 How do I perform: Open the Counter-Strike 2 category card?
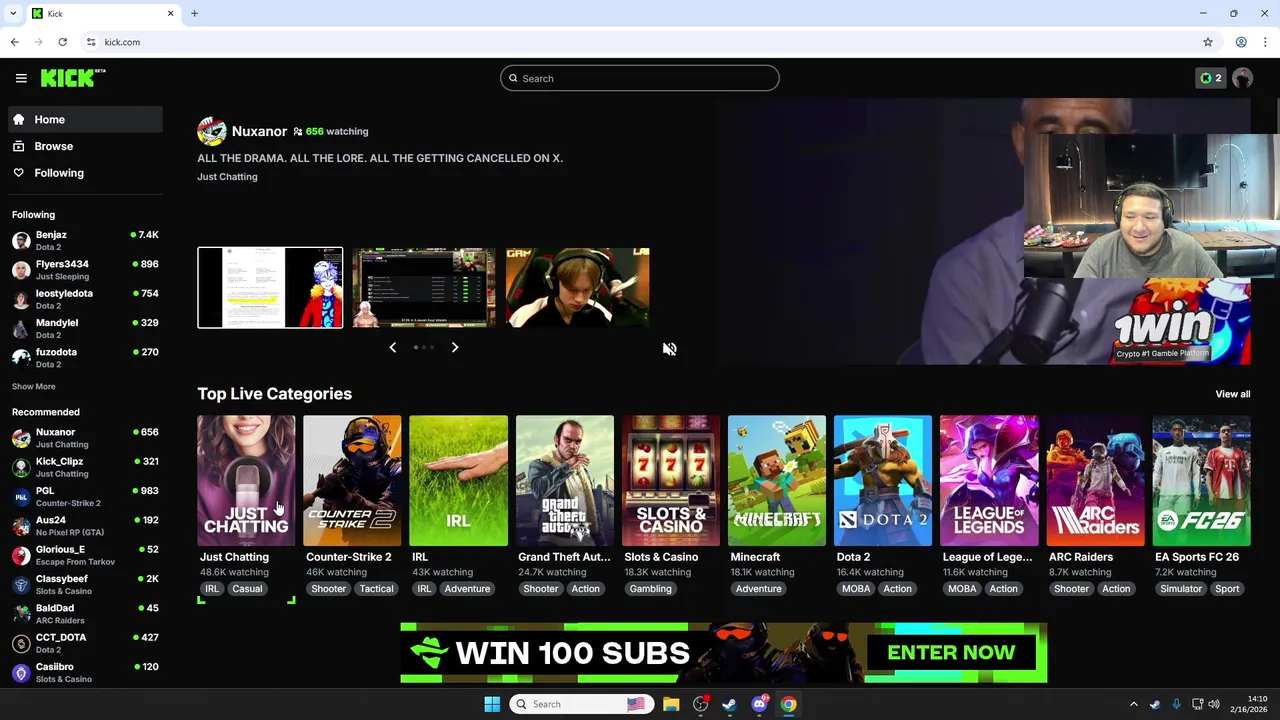(352, 480)
